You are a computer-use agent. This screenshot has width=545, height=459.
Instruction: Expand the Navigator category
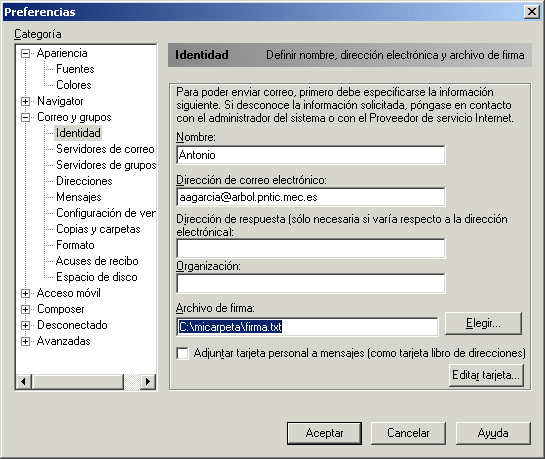pyautogui.click(x=25, y=101)
